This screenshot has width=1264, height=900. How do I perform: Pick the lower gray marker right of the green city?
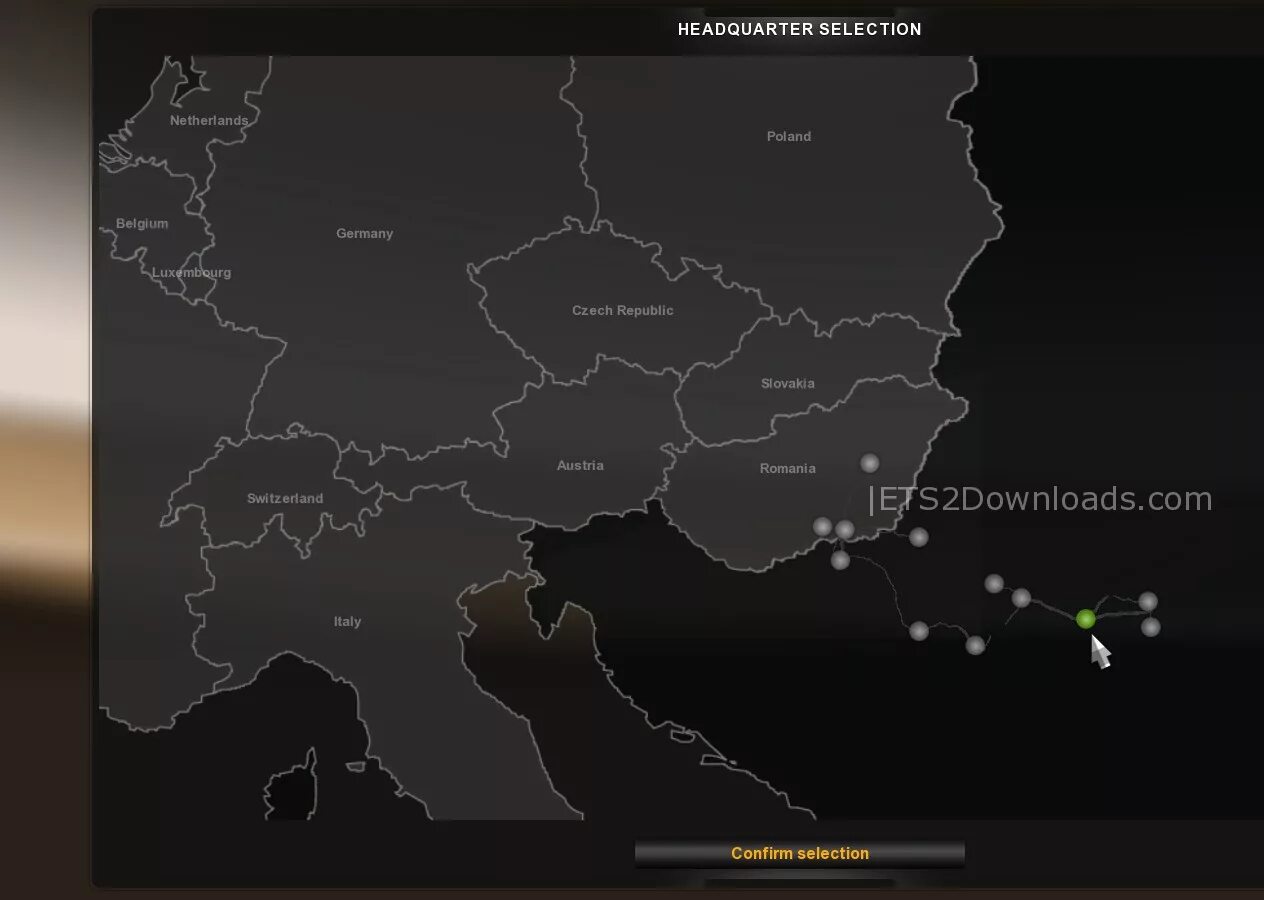(1151, 627)
